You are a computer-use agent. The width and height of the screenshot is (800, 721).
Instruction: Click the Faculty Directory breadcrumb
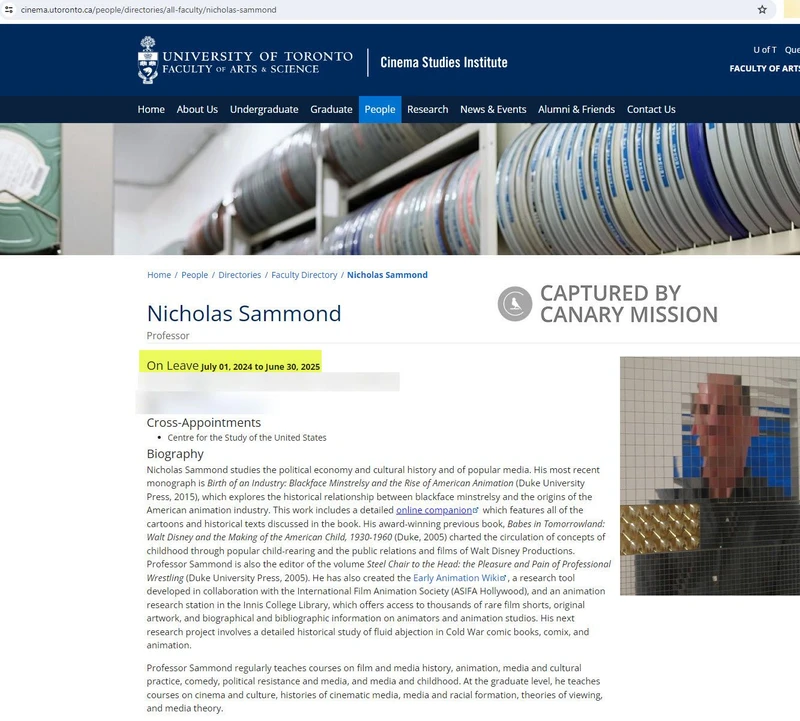click(304, 275)
